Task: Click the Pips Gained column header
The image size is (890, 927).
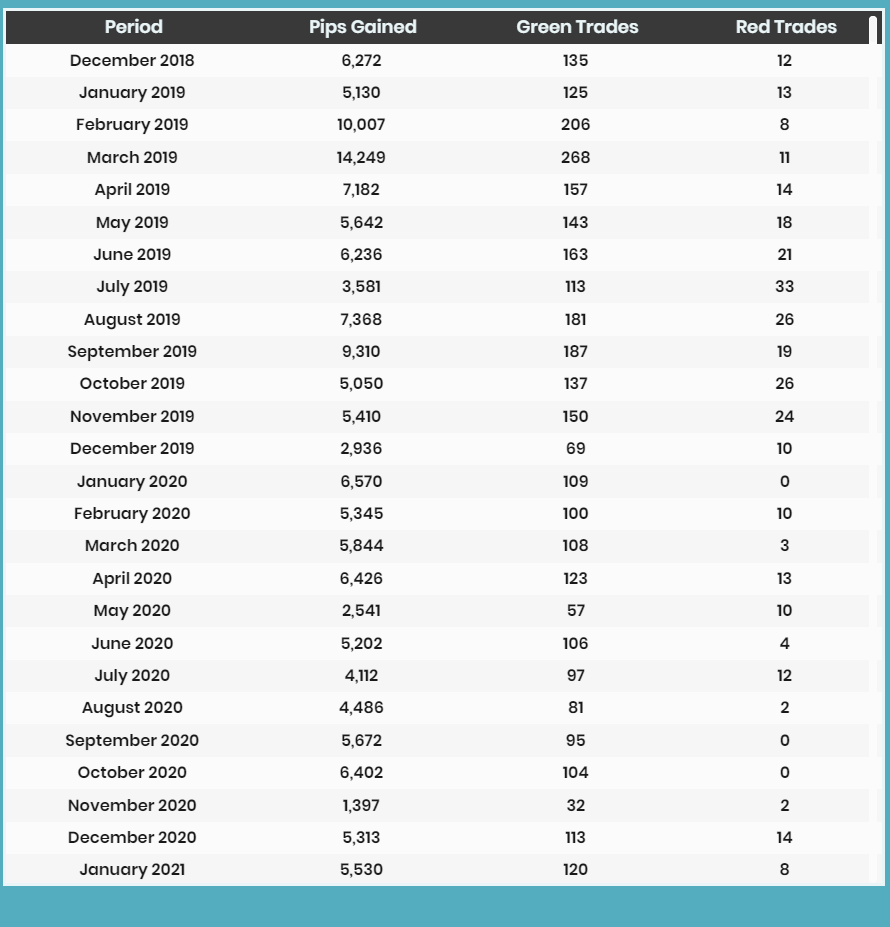Action: click(x=363, y=27)
